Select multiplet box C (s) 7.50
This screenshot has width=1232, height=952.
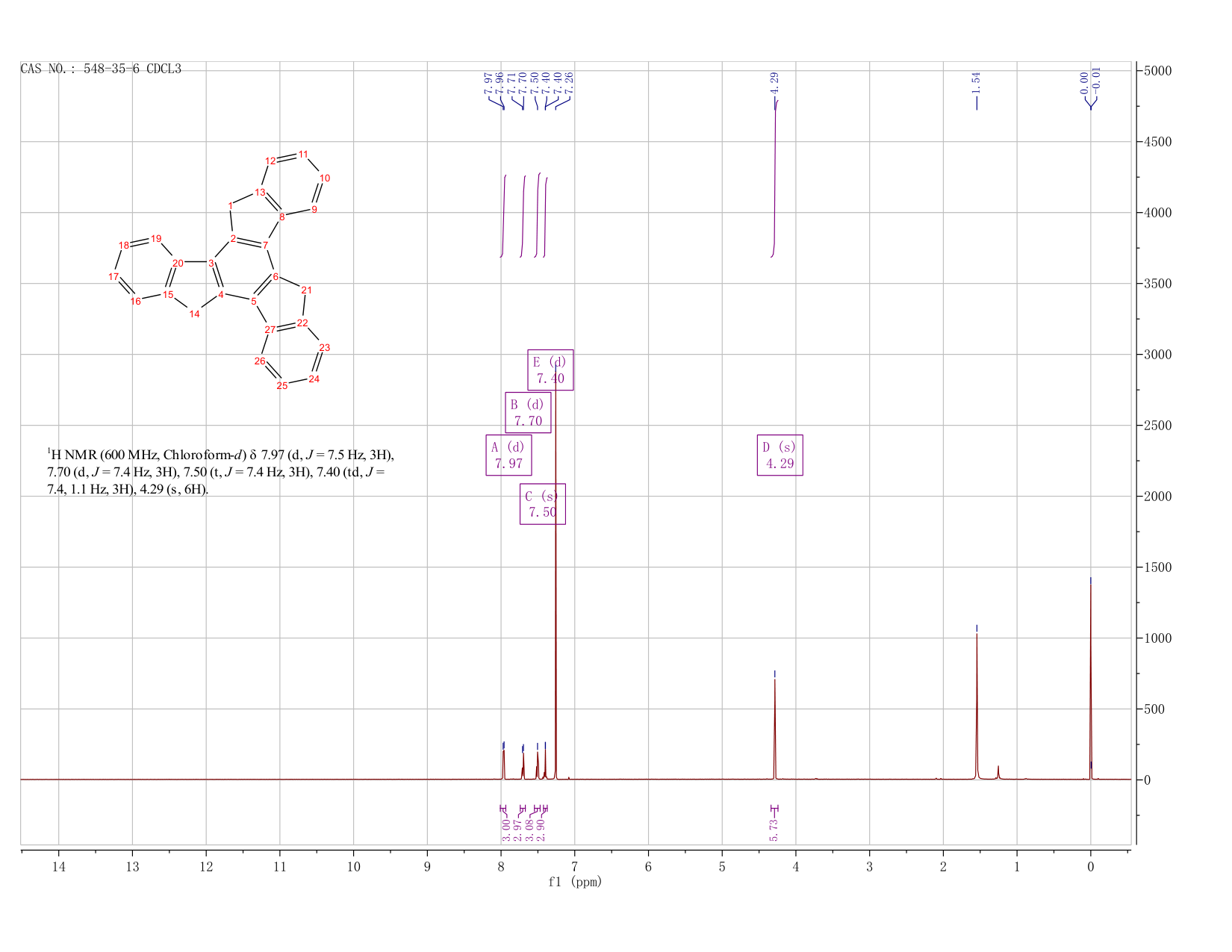tap(543, 504)
